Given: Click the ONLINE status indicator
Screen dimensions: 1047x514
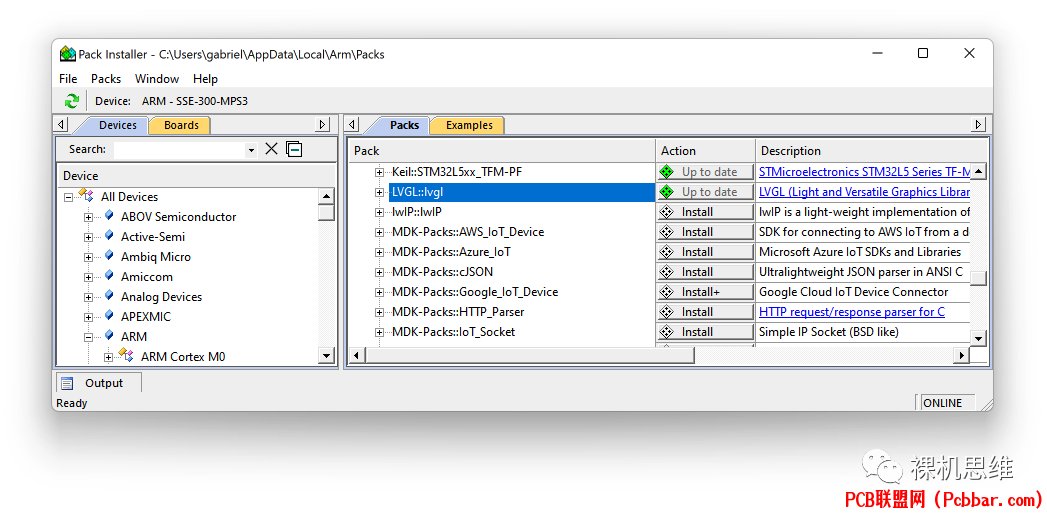Looking at the screenshot, I should (947, 403).
